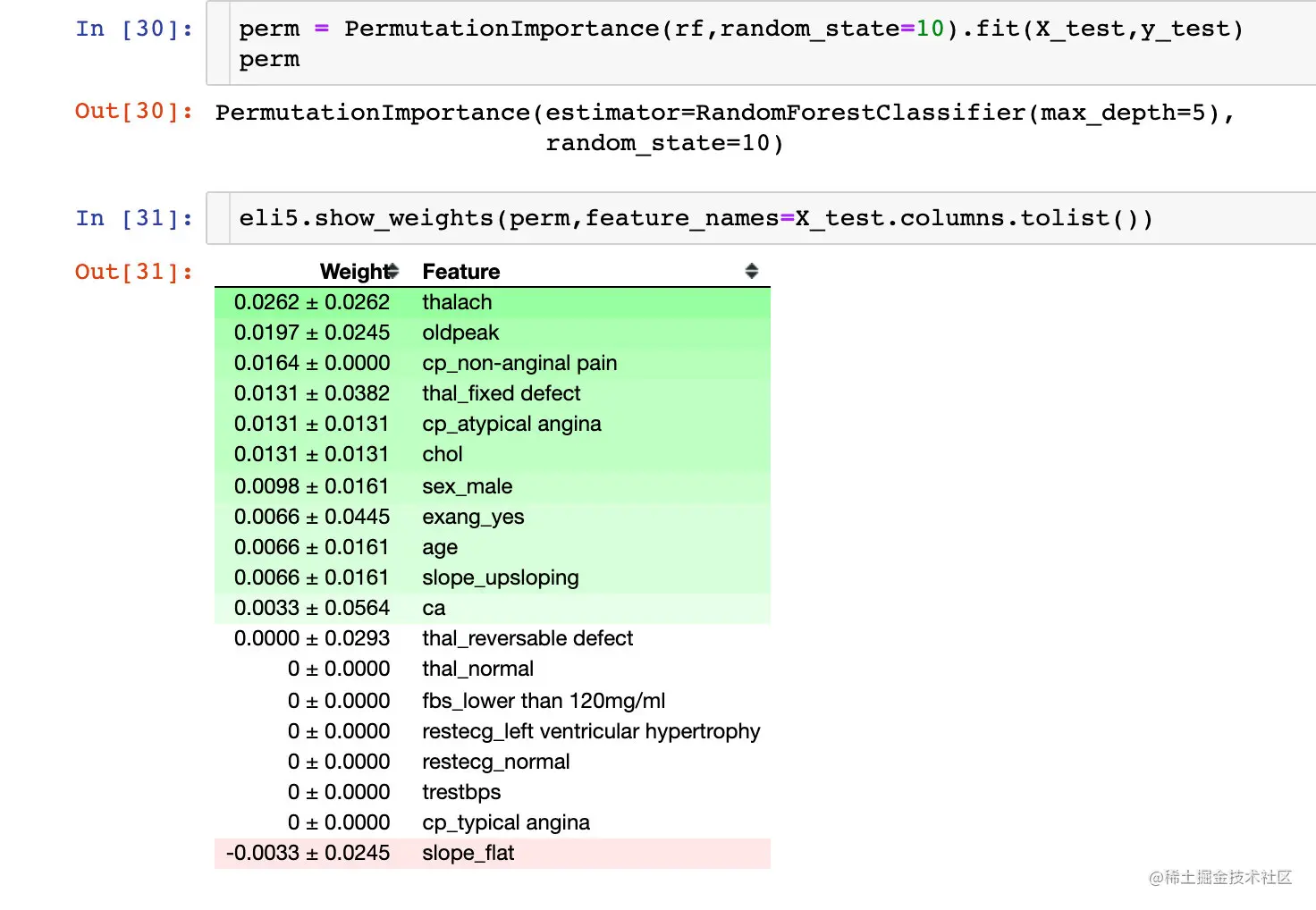
Task: Select the In [31] prompt label
Action: tap(134, 218)
